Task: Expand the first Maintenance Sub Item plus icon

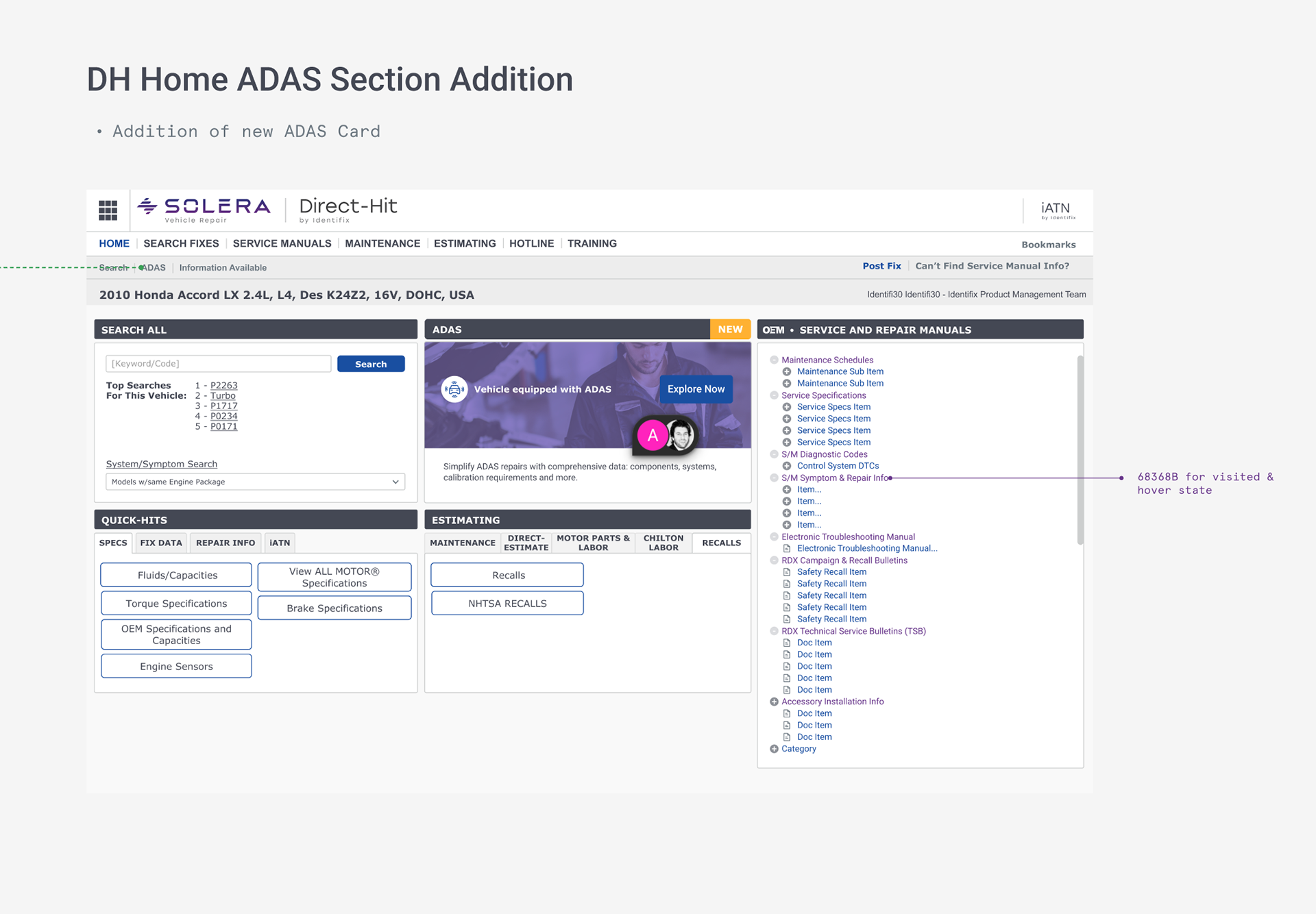Action: coord(787,372)
